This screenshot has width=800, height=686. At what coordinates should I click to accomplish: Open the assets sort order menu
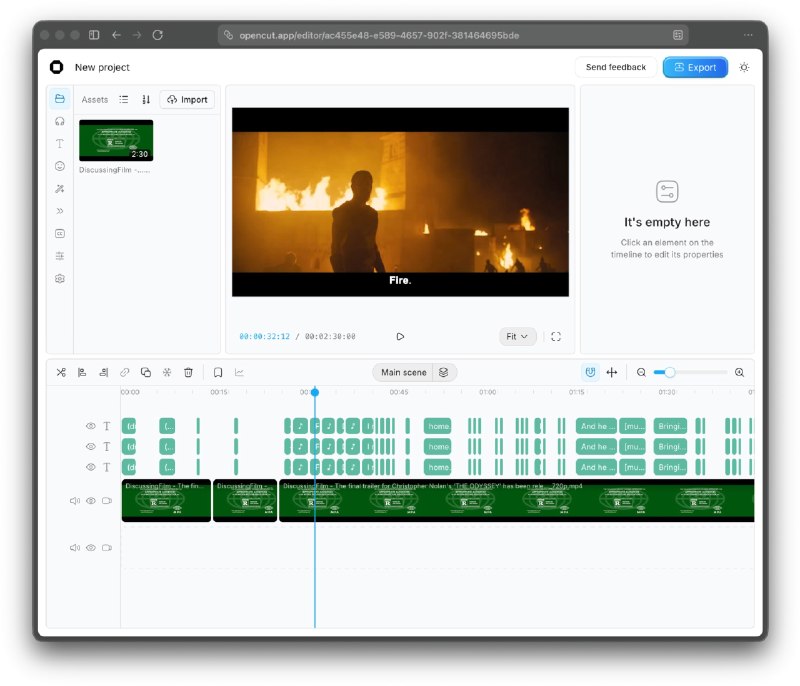146,99
